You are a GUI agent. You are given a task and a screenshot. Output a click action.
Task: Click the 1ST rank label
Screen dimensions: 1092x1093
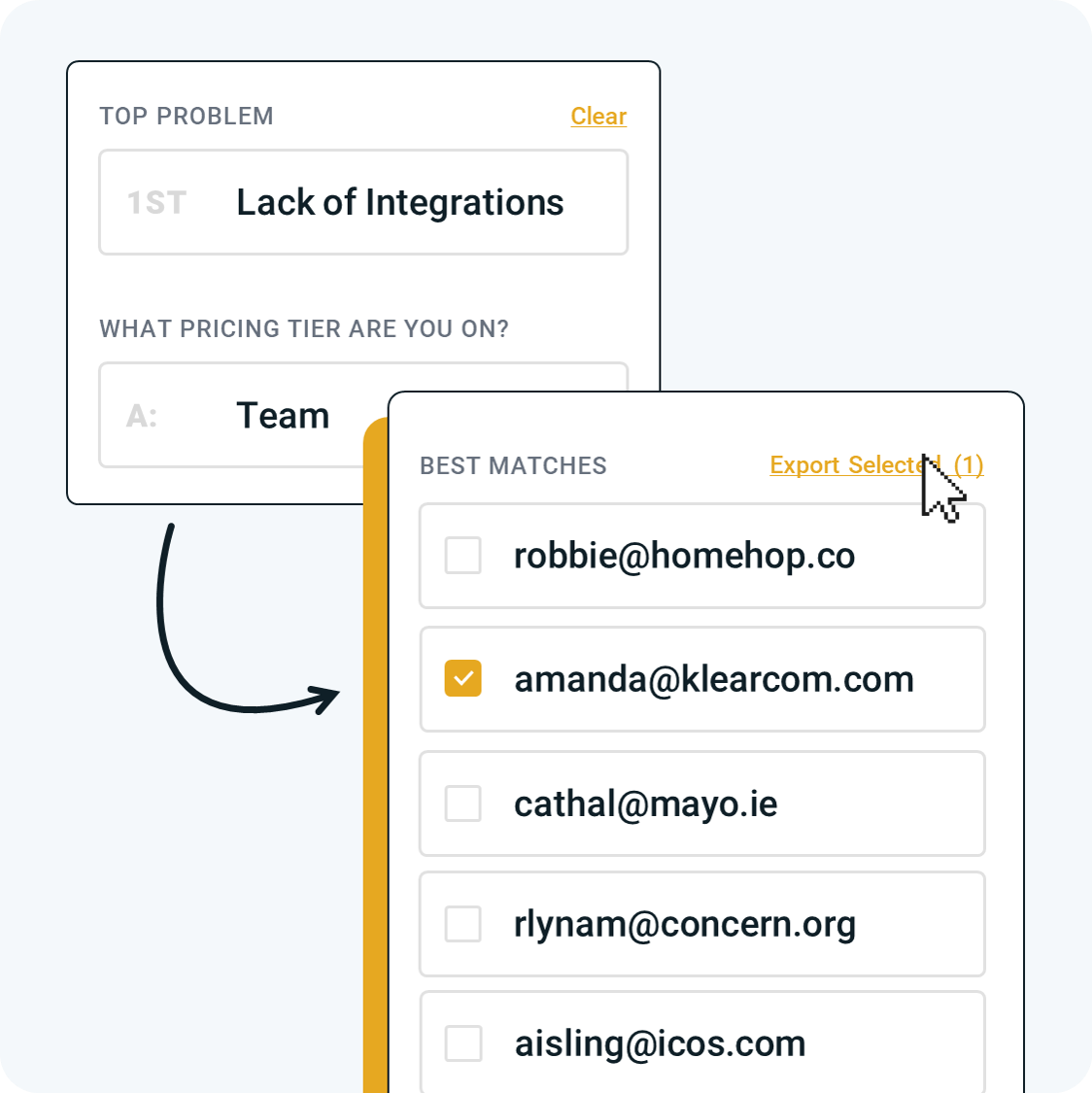[x=156, y=203]
